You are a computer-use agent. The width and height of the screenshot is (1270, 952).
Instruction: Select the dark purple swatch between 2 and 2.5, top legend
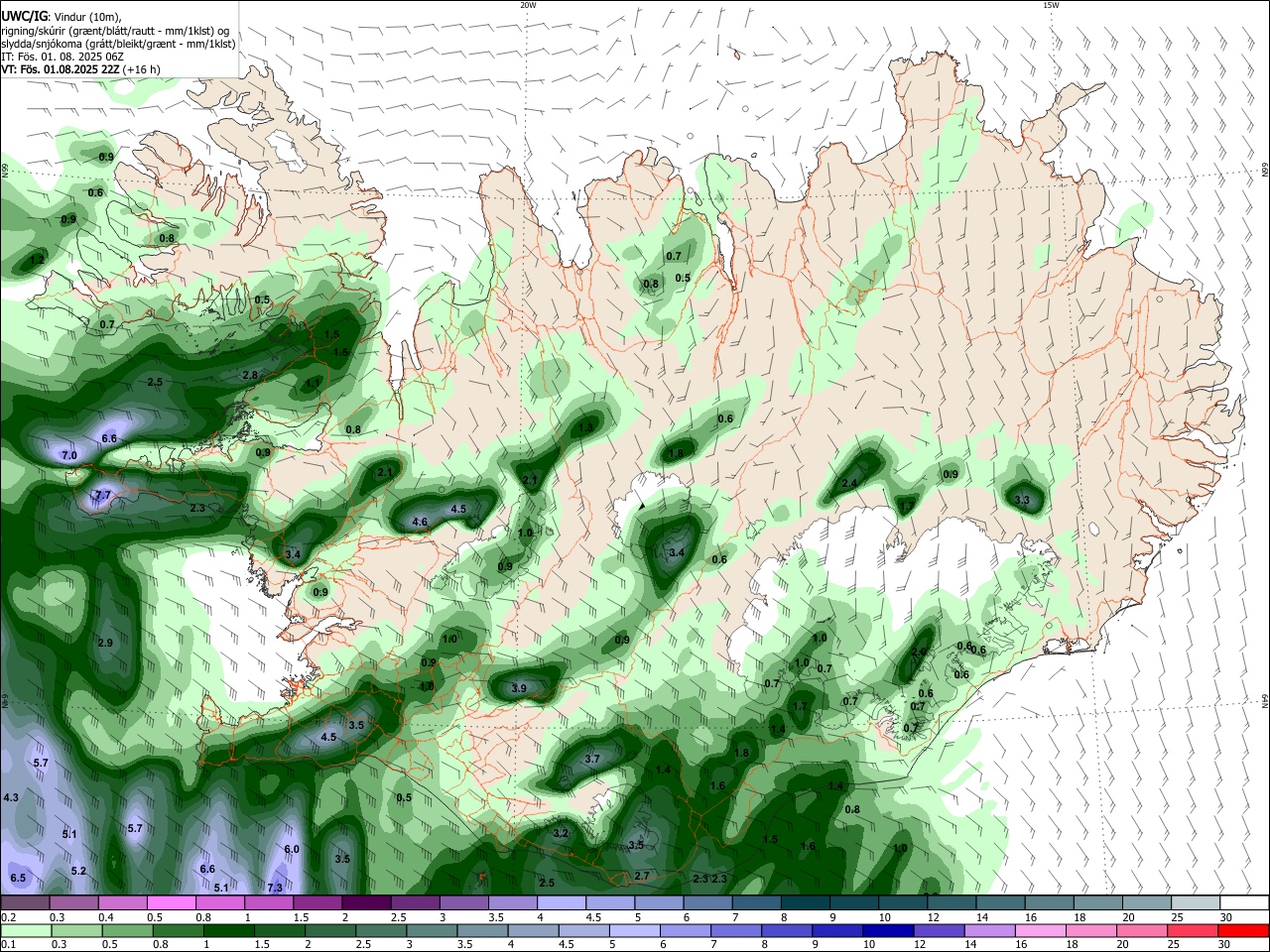(366, 903)
